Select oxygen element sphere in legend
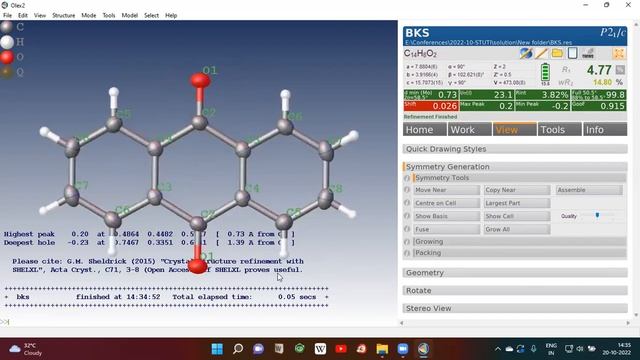640x360 pixels. [x=7, y=57]
